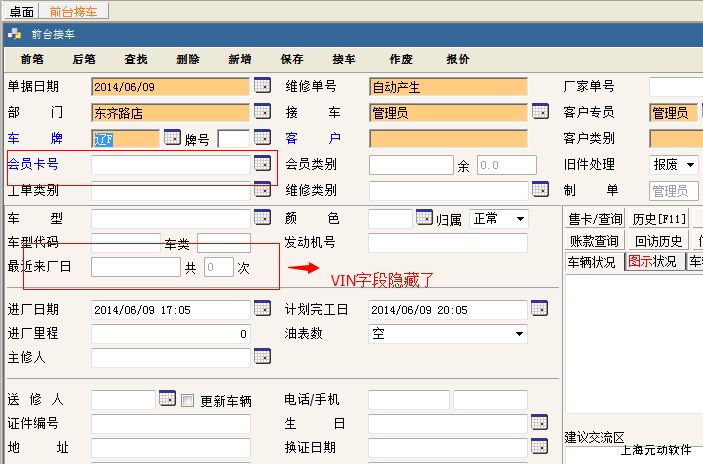Click lookup icon beside 会员卡号 field
Viewport: 703px width, 464px height.
262,163
